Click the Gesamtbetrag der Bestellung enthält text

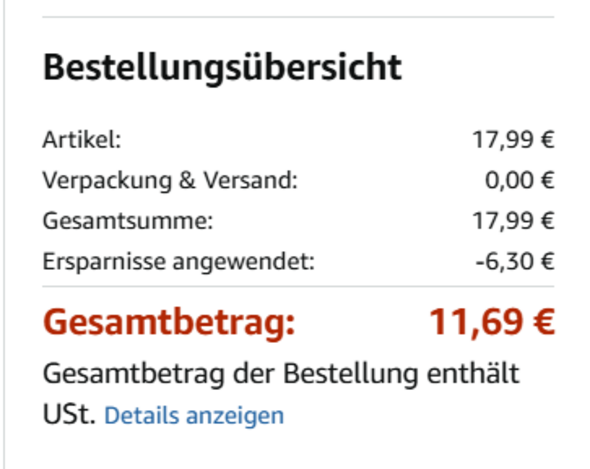pos(281,374)
